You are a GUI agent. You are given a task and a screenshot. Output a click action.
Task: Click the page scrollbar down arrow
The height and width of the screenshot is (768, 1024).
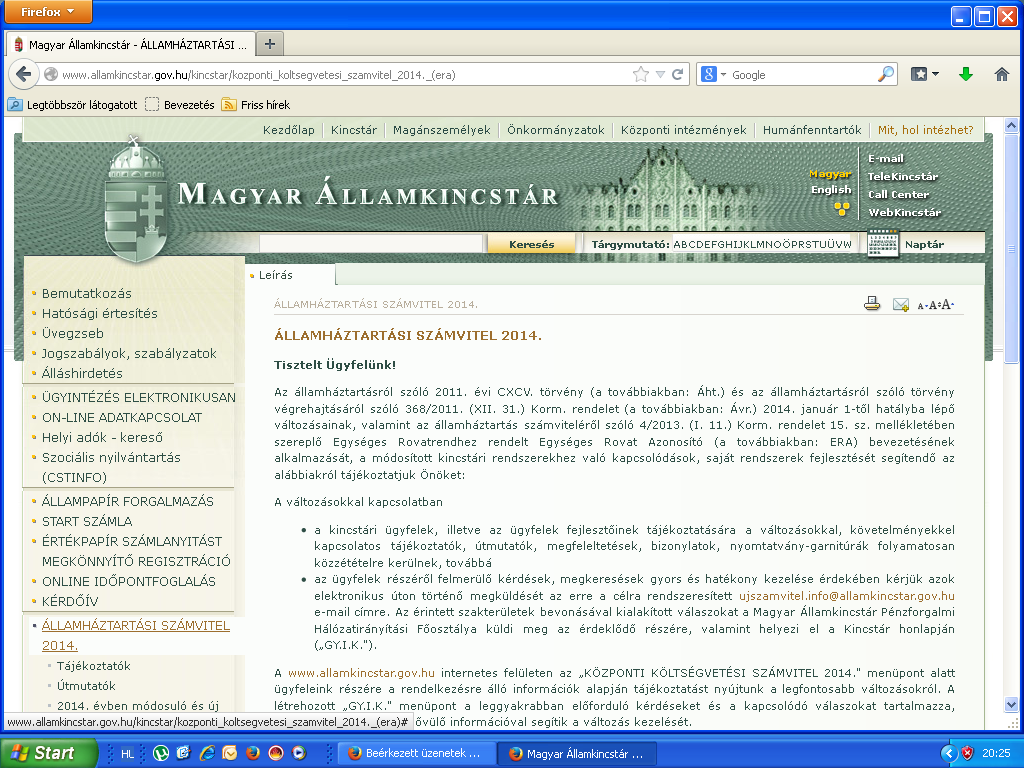pyautogui.click(x=1011, y=704)
